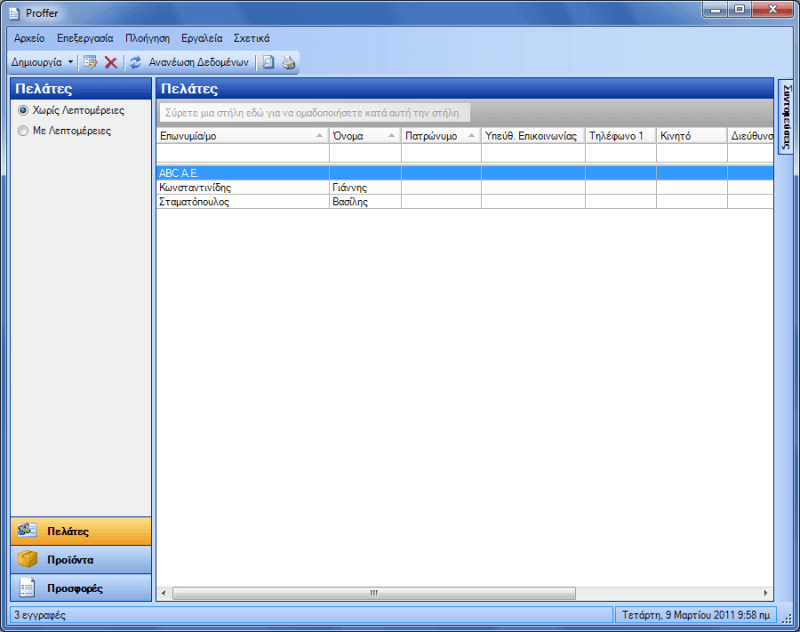Click the filter field under Όνομα column
800x632 pixels.
(x=365, y=153)
